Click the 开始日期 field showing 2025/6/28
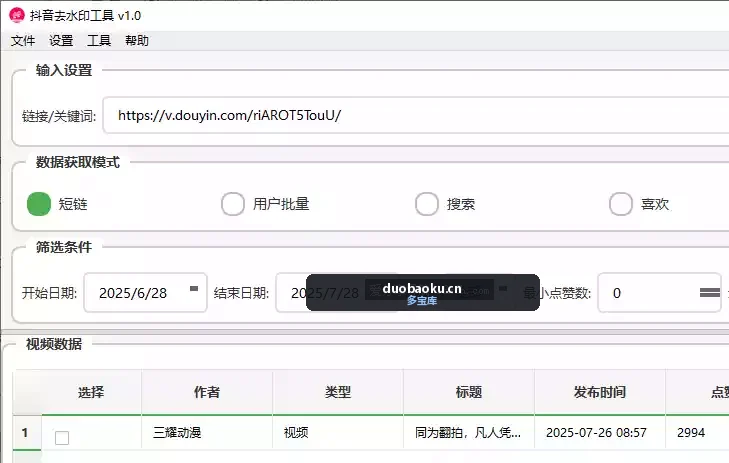The image size is (729, 463). (145, 293)
